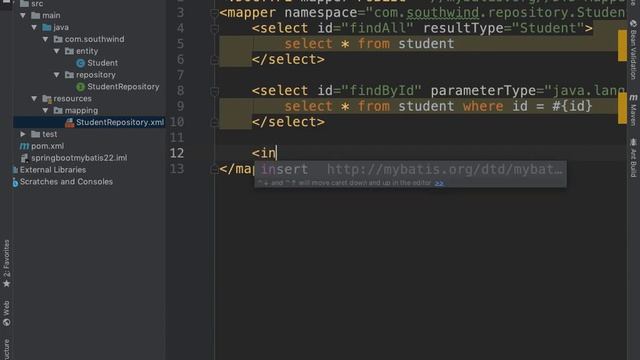Click line number 9 in gutter
The height and width of the screenshot is (360, 640).
pyautogui.click(x=180, y=107)
